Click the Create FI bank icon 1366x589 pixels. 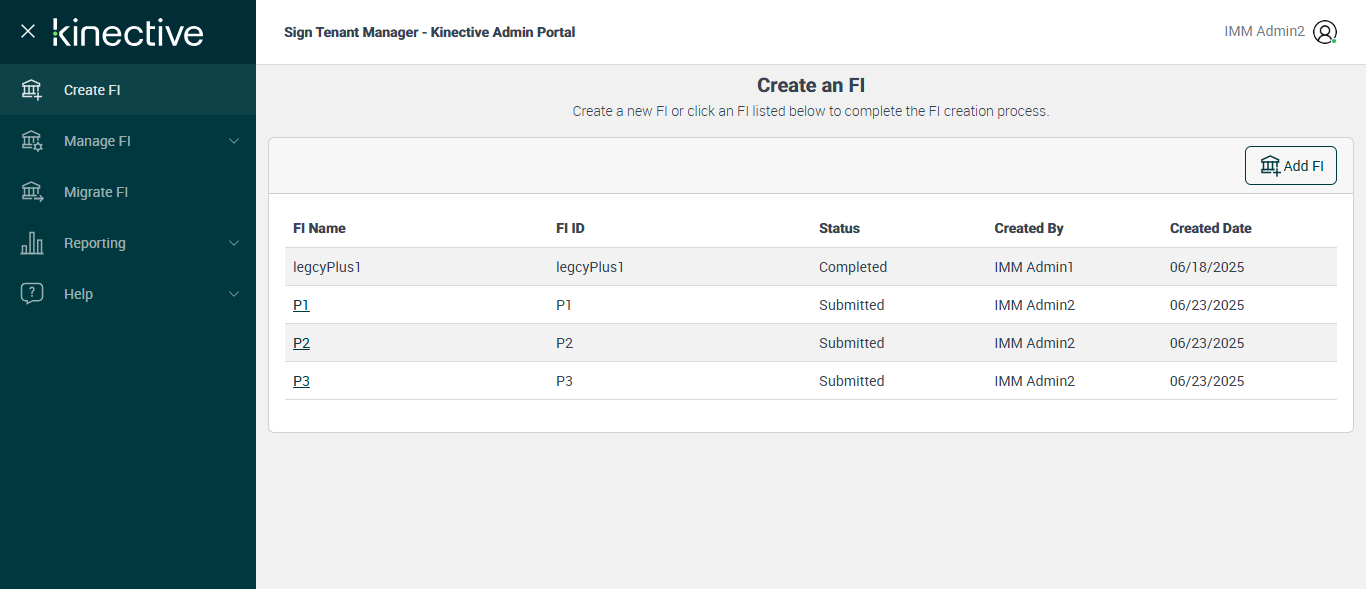point(32,90)
